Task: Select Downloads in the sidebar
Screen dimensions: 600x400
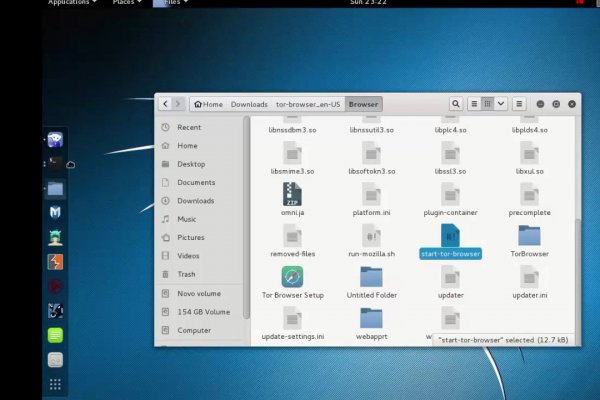Action: (x=196, y=201)
